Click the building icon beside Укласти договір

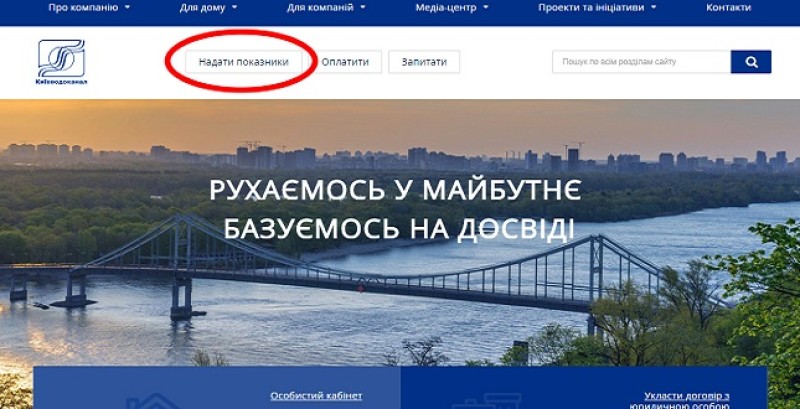coord(486,401)
